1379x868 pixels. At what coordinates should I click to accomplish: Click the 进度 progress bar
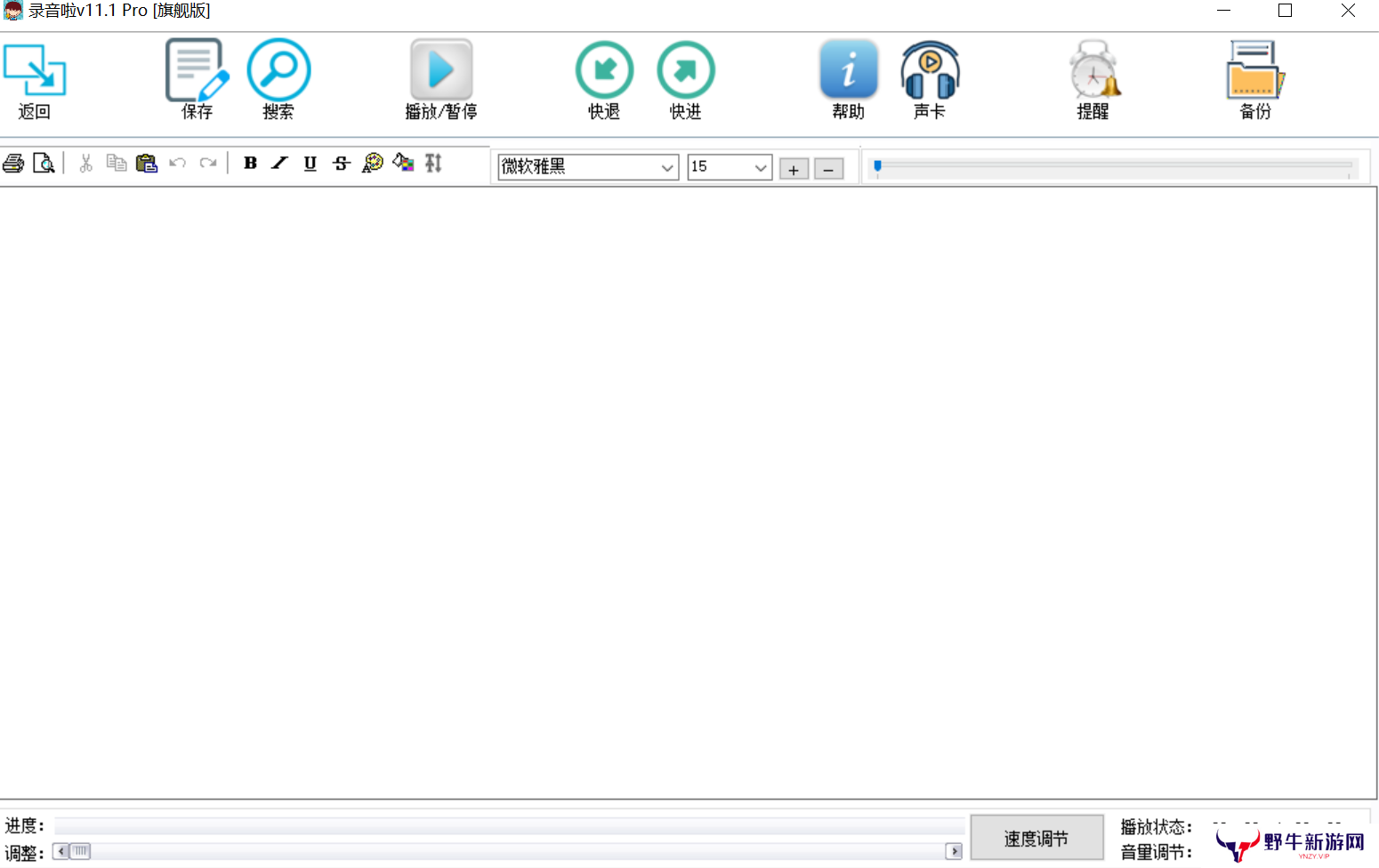[x=509, y=826]
